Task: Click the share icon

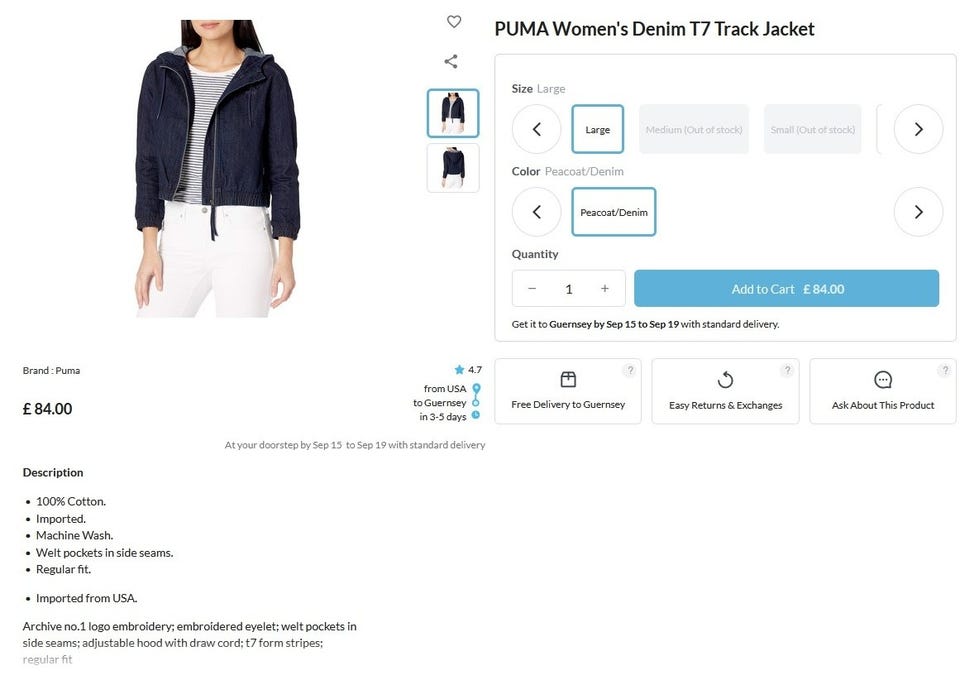Action: pos(451,61)
